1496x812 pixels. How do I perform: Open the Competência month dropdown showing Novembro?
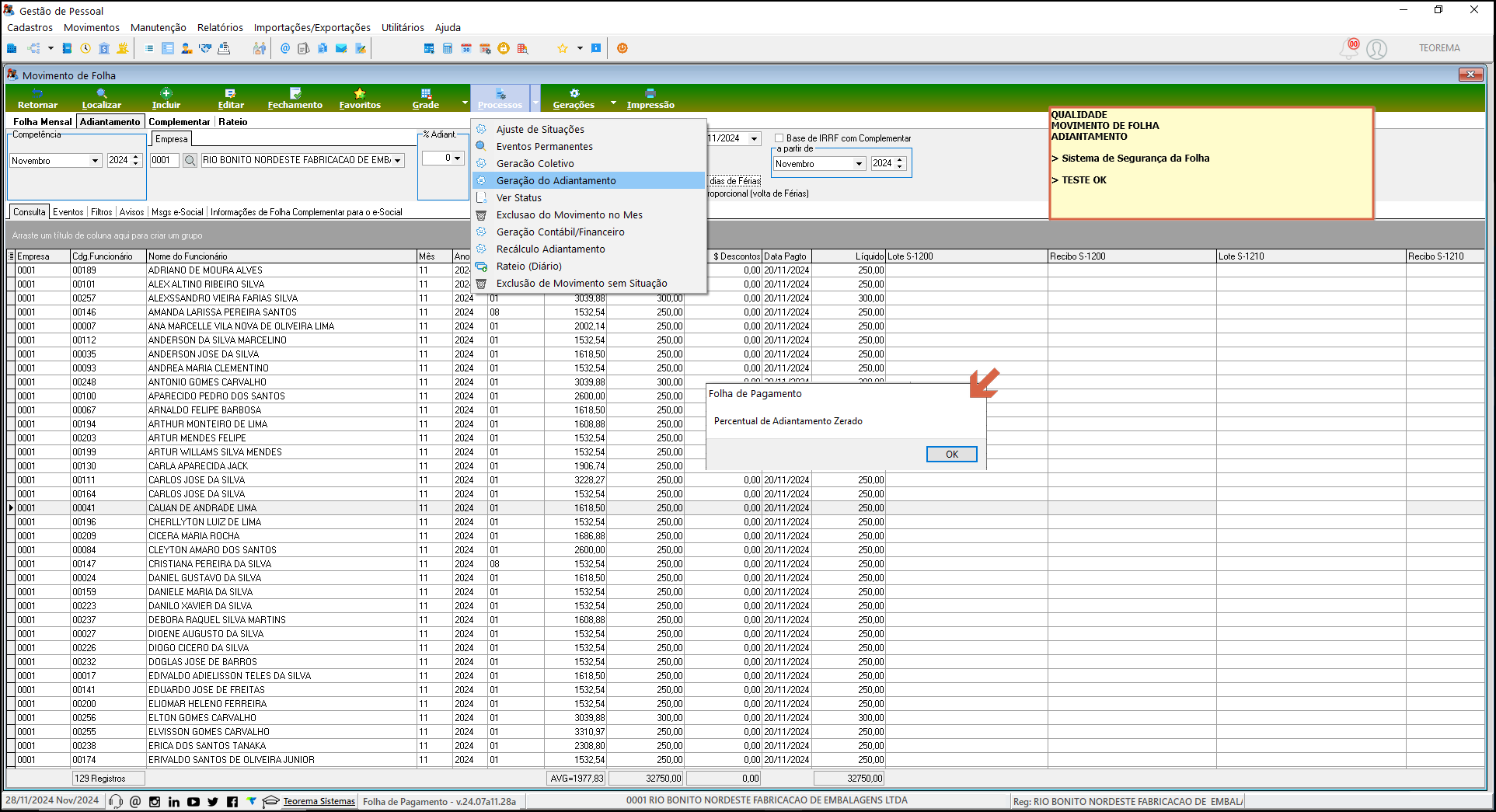pos(95,160)
